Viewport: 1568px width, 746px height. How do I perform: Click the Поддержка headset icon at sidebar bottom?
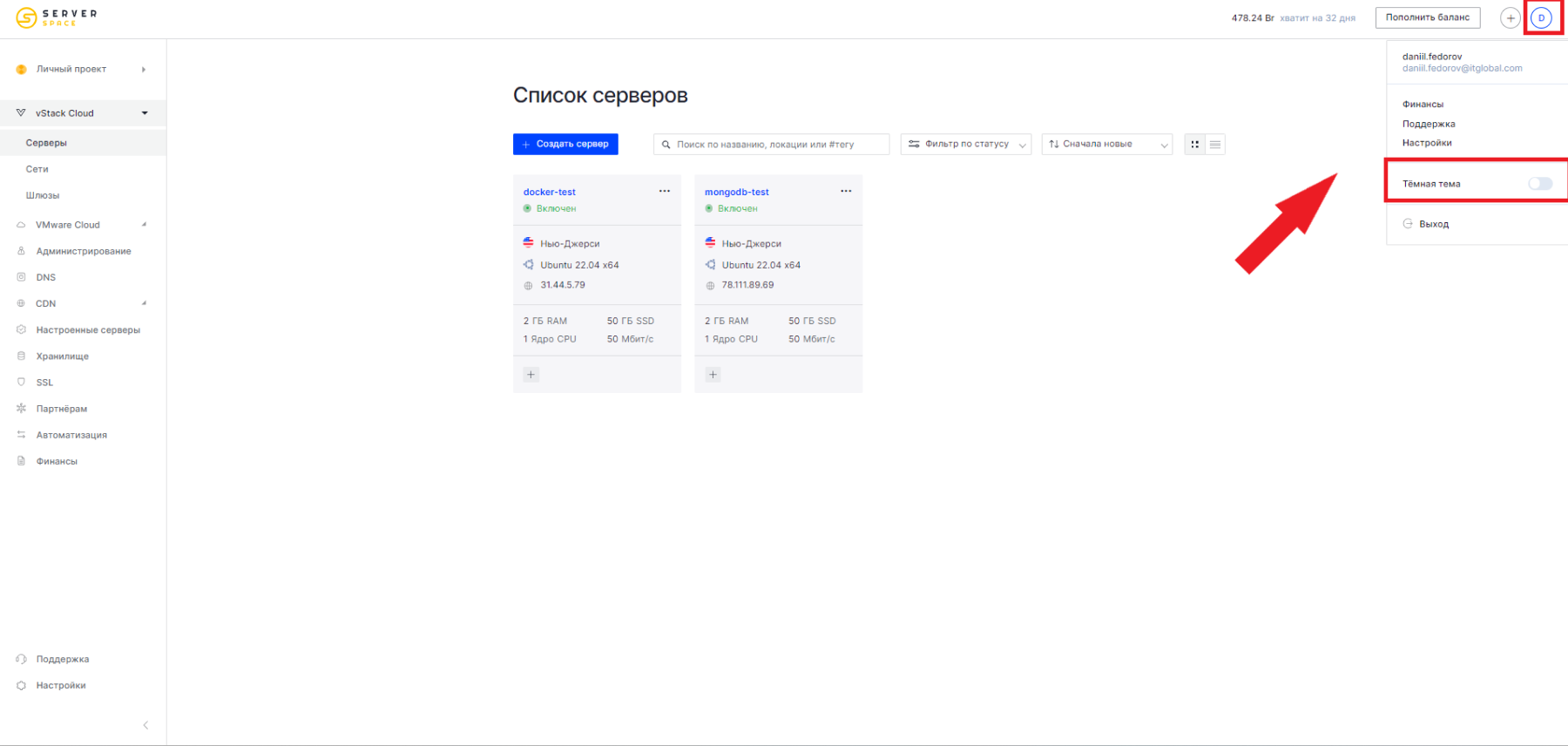coord(22,659)
